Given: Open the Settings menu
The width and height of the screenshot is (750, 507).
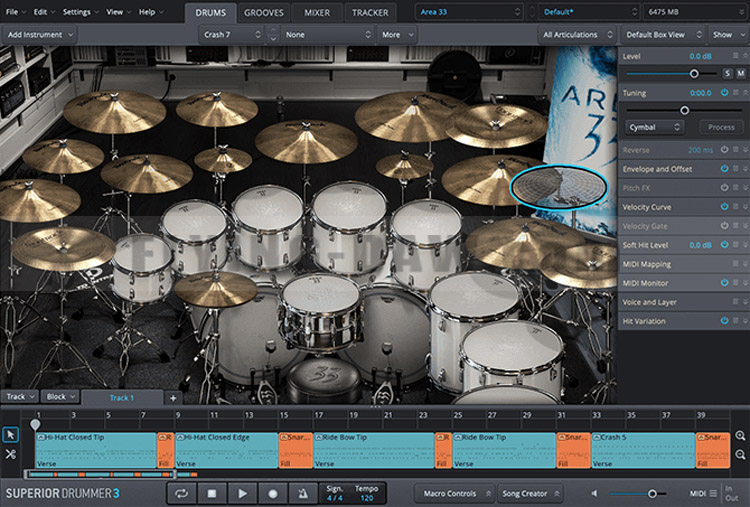Looking at the screenshot, I should pyautogui.click(x=79, y=12).
